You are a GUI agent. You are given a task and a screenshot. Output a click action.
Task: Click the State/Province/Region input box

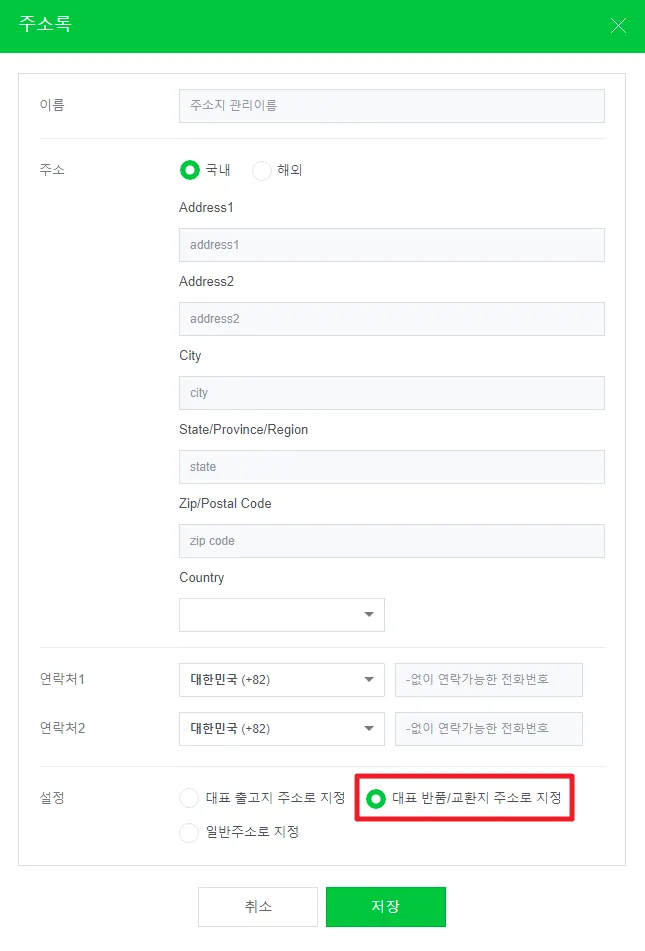pyautogui.click(x=391, y=467)
